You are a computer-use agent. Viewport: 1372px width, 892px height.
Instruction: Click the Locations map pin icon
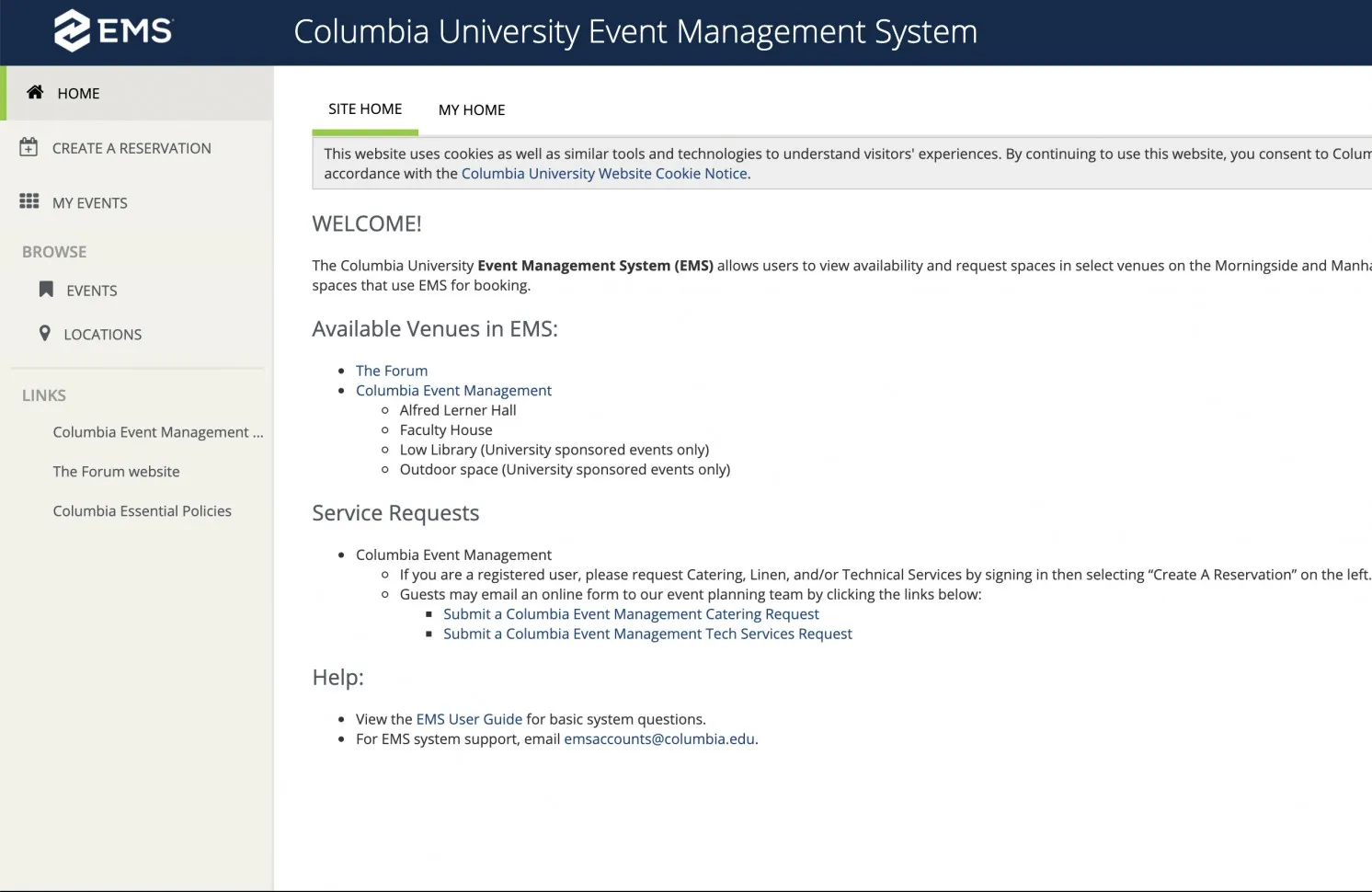45,333
